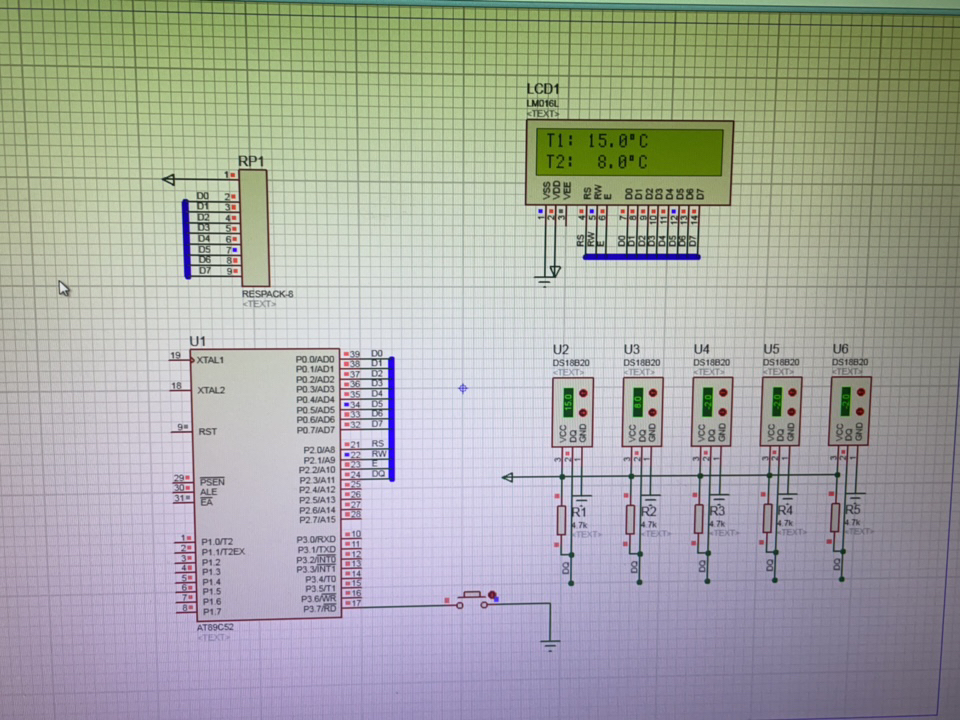Click the P3.7/RD pin label on U1
Viewport: 960px width, 720px height.
(320, 609)
